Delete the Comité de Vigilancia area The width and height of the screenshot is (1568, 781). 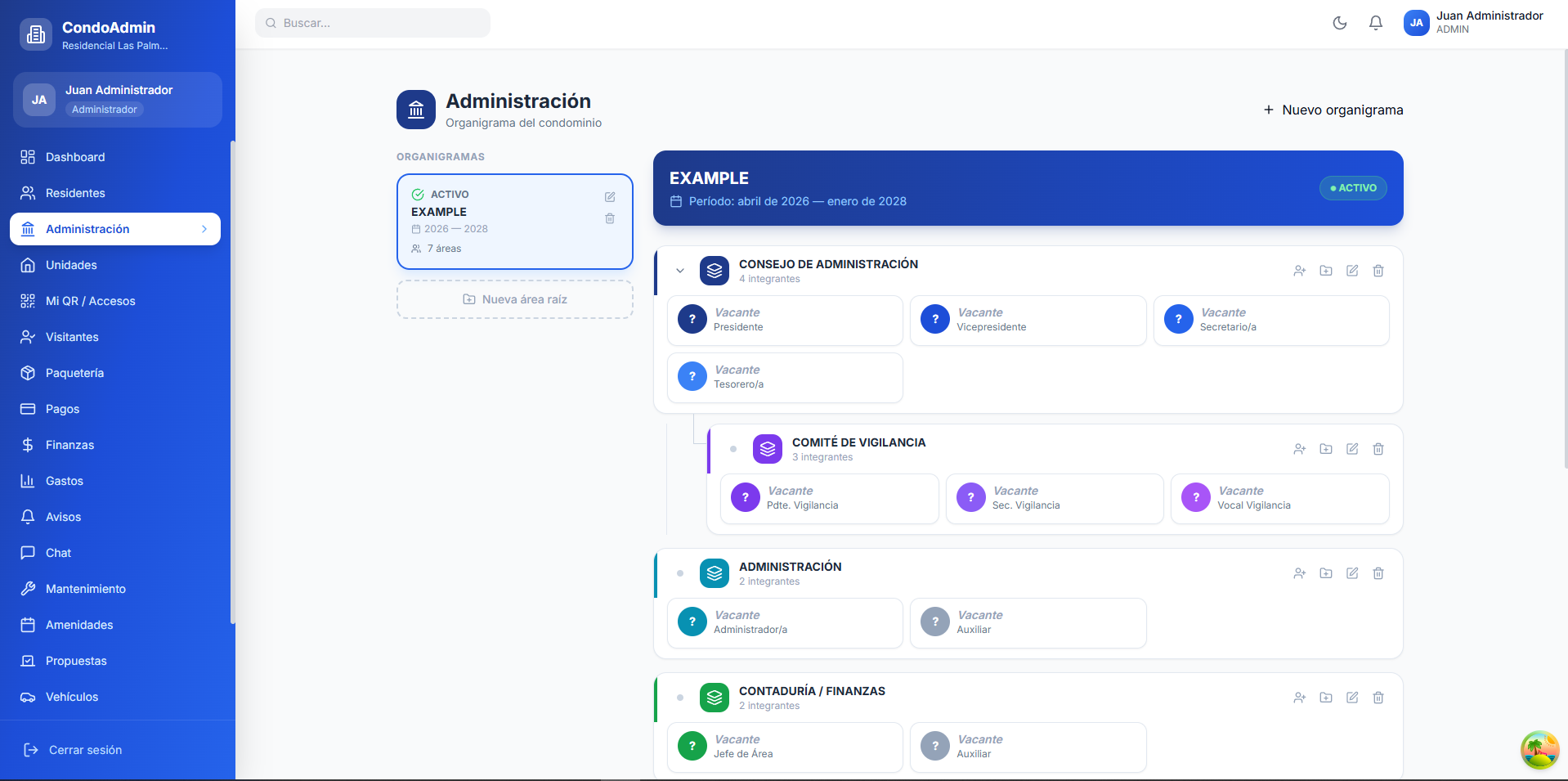[x=1378, y=449]
